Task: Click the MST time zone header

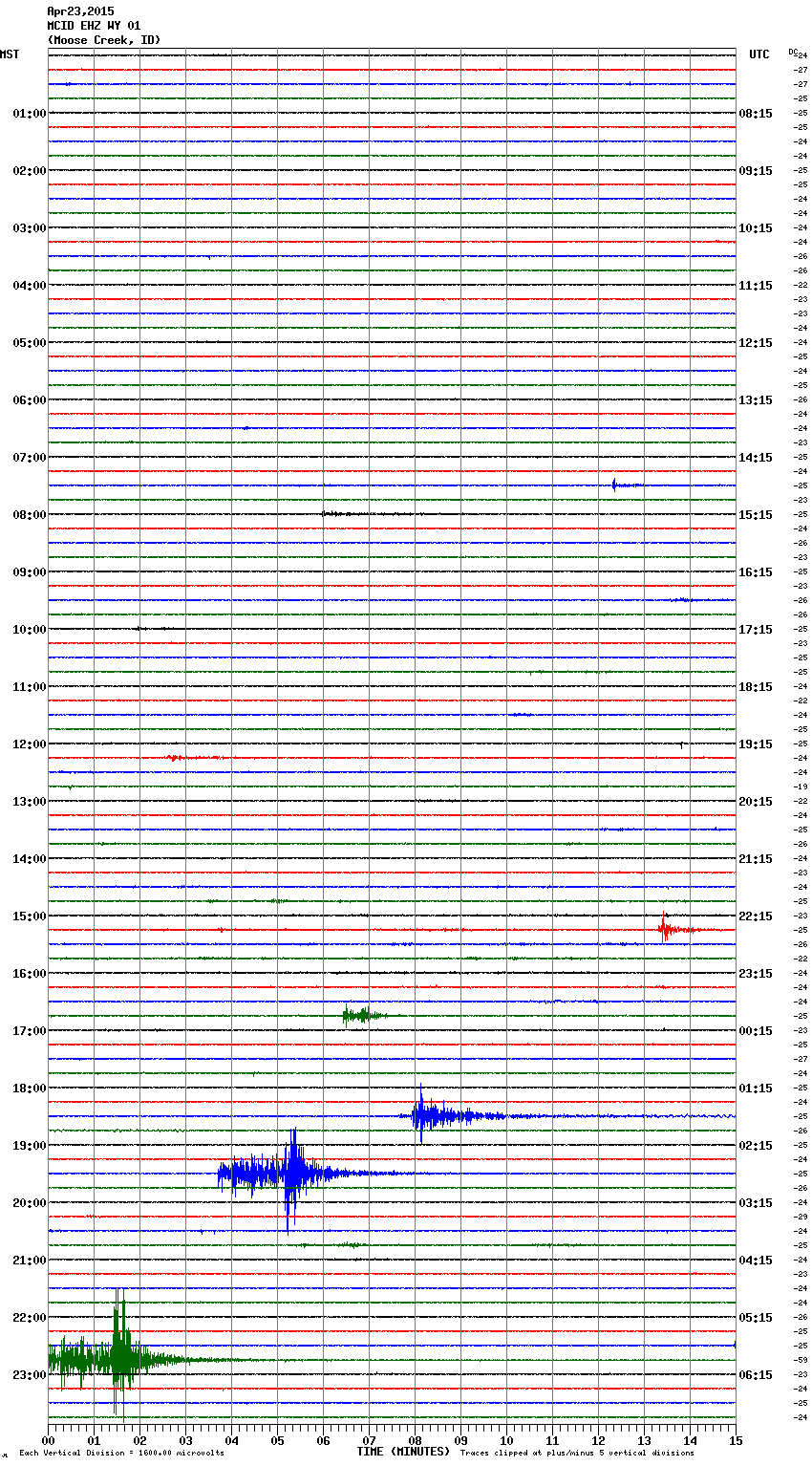Action: click(10, 54)
